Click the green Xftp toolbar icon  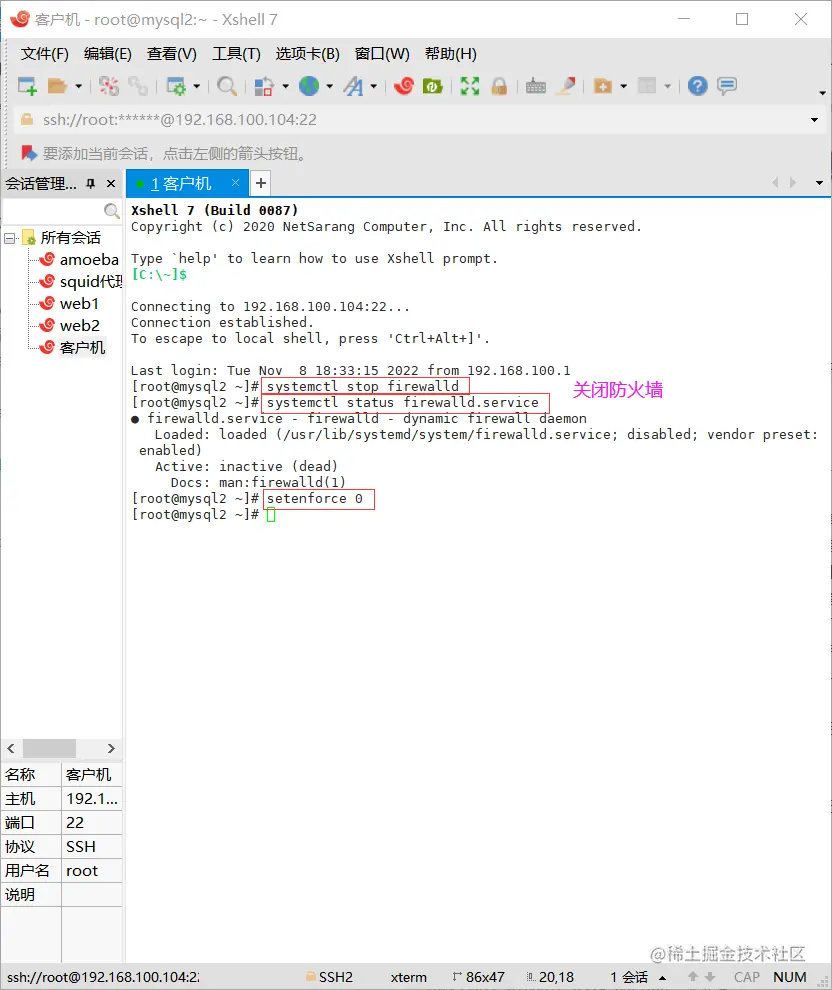point(433,86)
